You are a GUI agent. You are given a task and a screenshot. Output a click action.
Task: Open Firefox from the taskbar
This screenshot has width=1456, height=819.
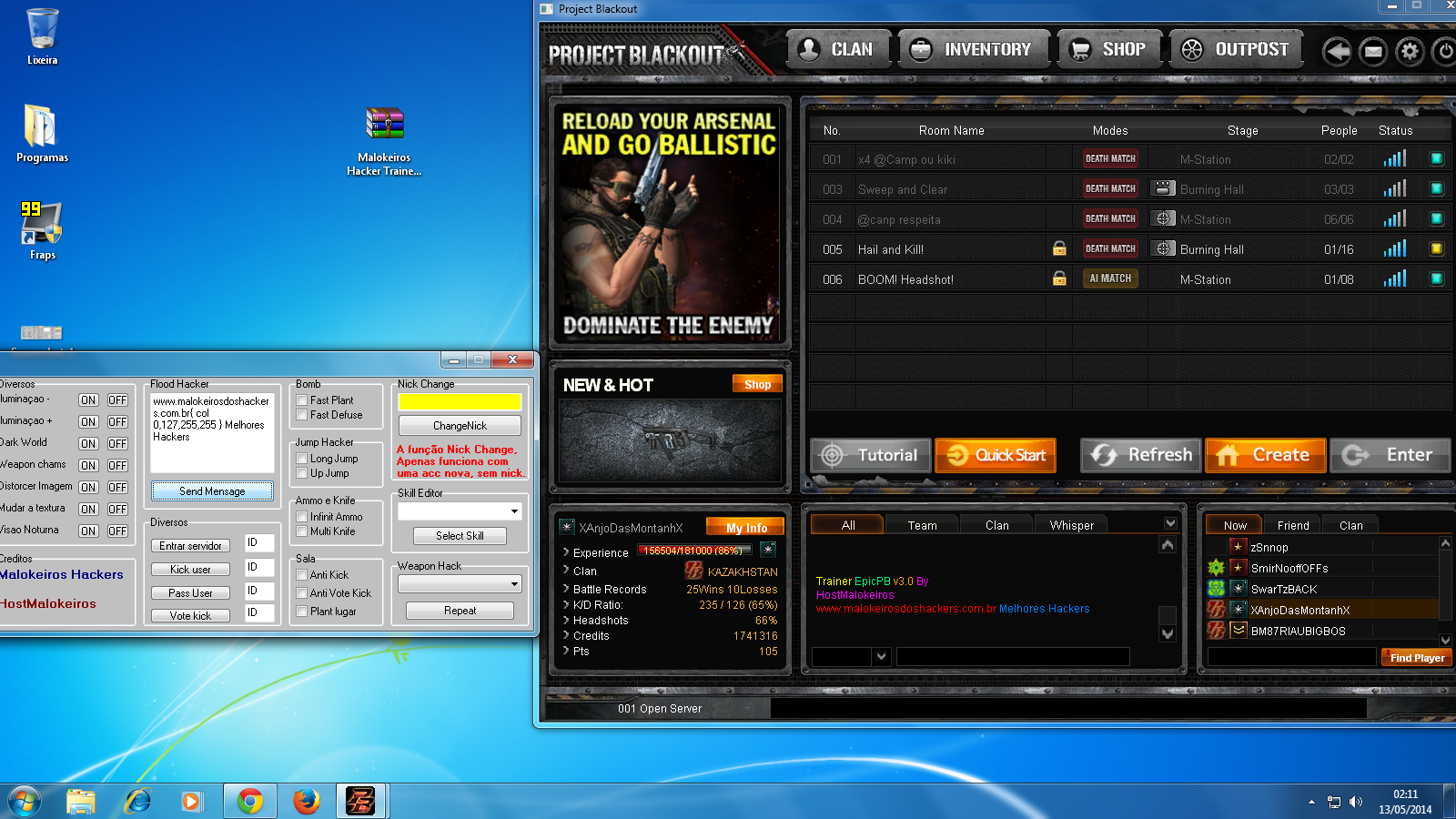coord(307,801)
